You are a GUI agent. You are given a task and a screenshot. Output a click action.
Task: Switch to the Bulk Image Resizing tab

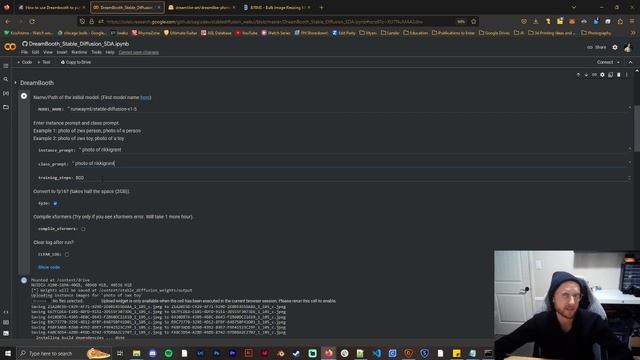(x=277, y=7)
